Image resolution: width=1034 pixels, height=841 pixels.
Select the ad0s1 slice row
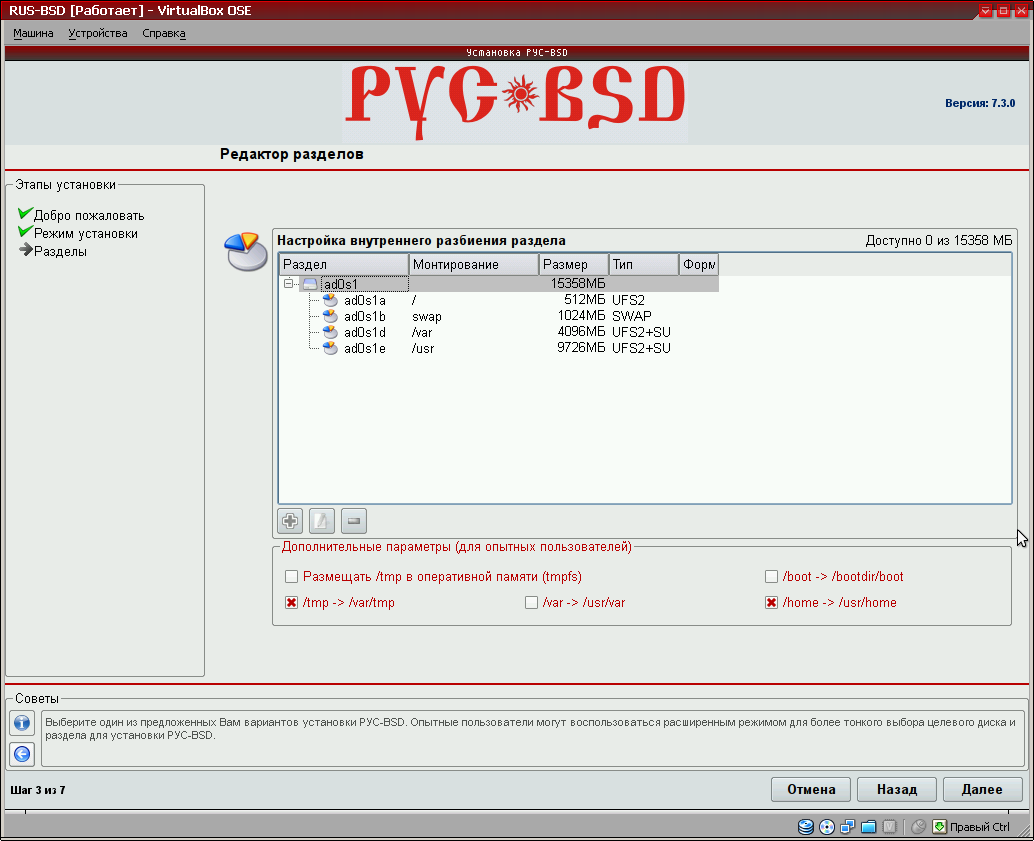pyautogui.click(x=499, y=284)
